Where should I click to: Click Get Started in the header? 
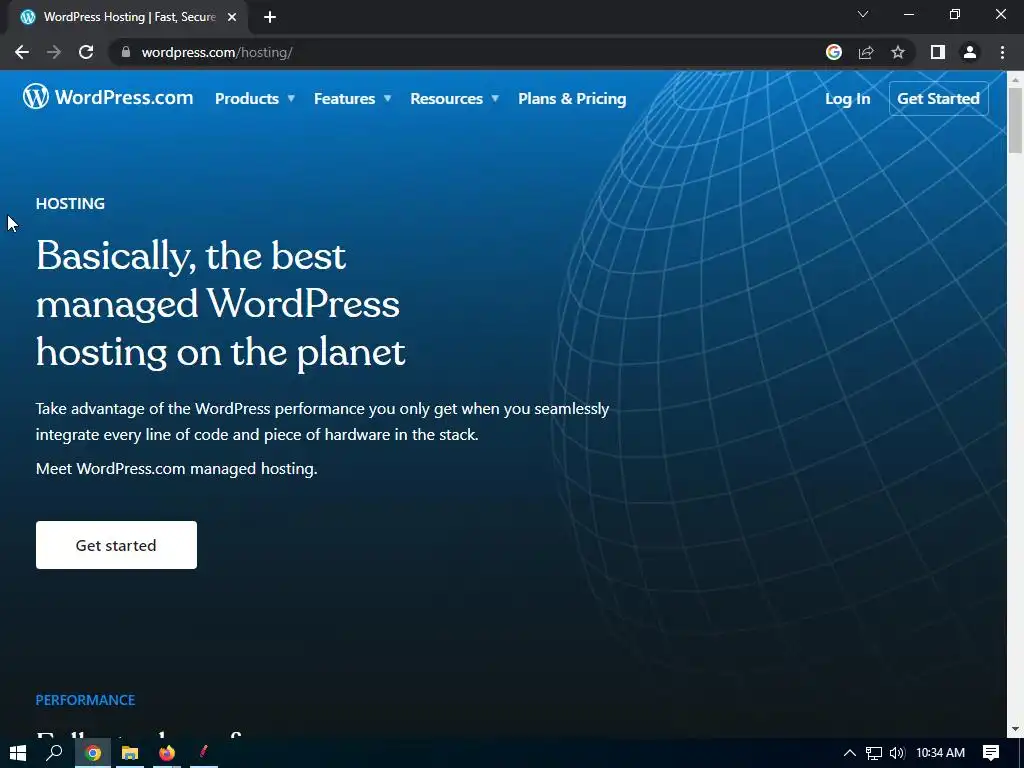pos(938,99)
